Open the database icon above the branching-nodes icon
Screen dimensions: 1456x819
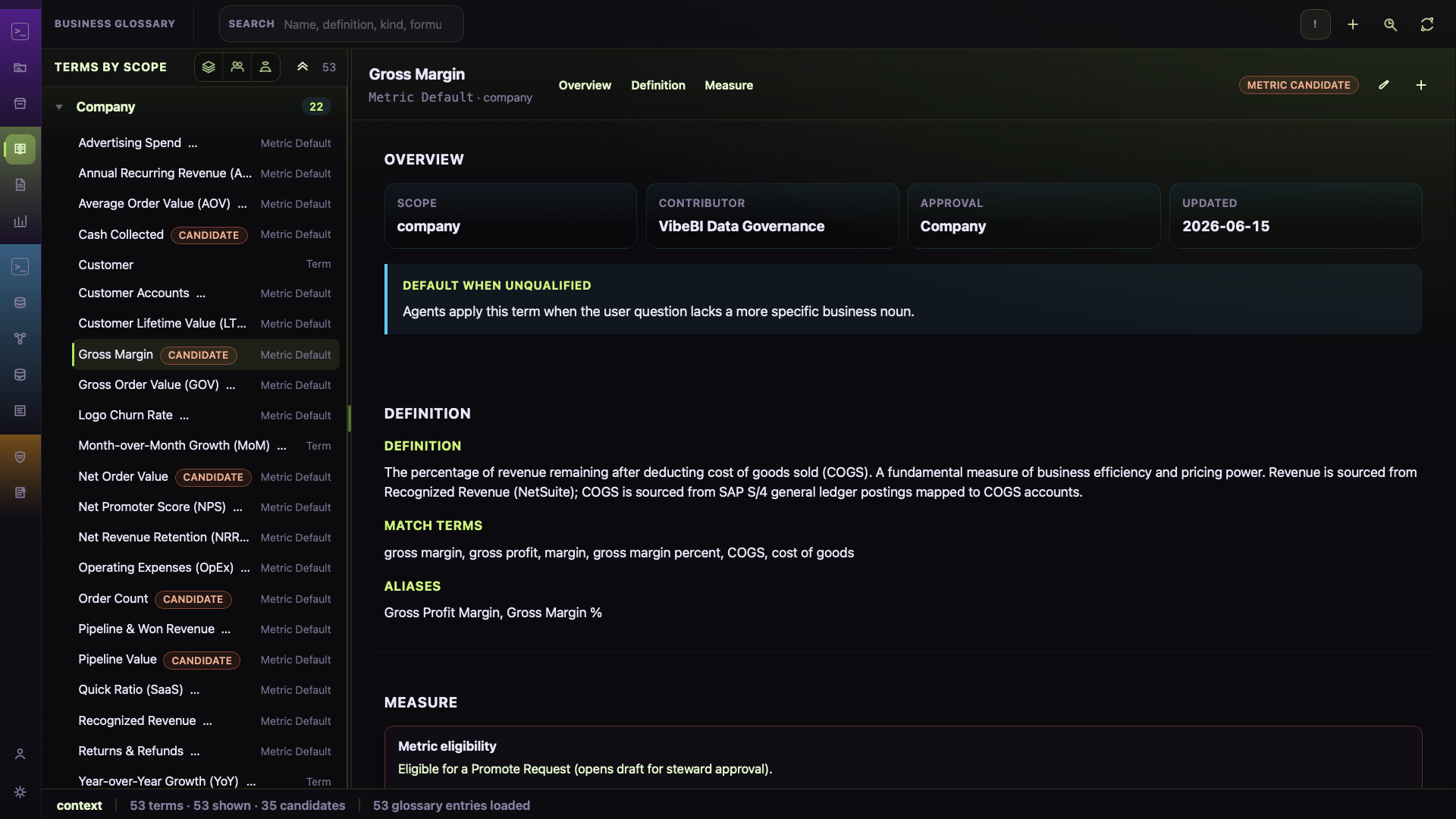20,303
